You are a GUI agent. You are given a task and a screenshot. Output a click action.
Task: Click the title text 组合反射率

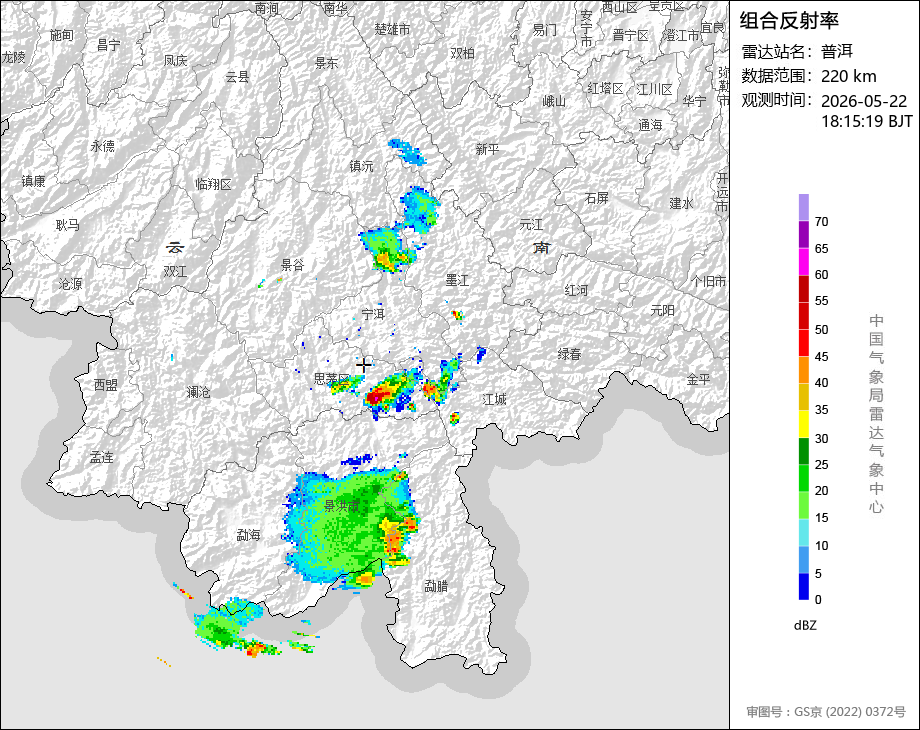pos(789,21)
